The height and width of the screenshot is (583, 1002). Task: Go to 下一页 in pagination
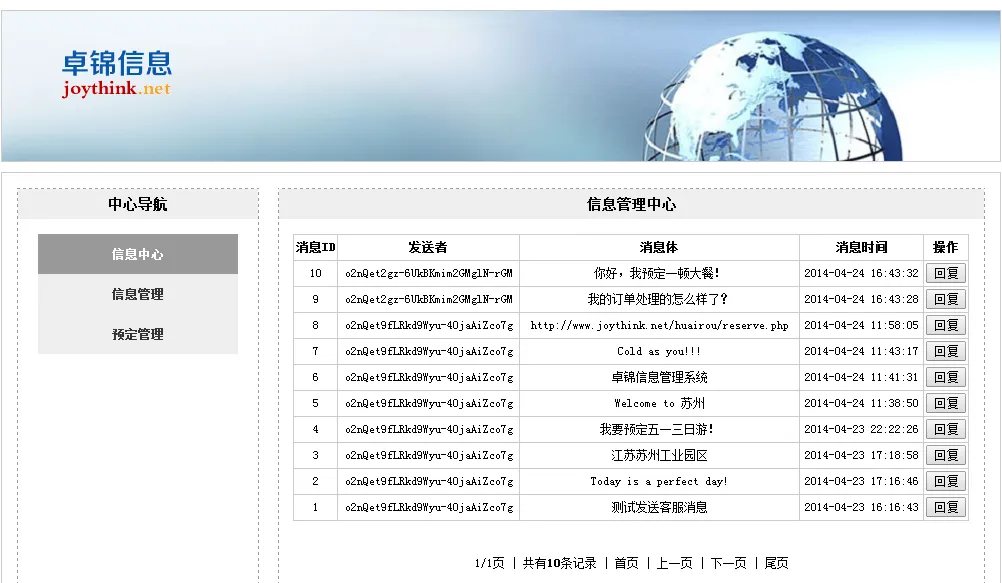point(728,563)
